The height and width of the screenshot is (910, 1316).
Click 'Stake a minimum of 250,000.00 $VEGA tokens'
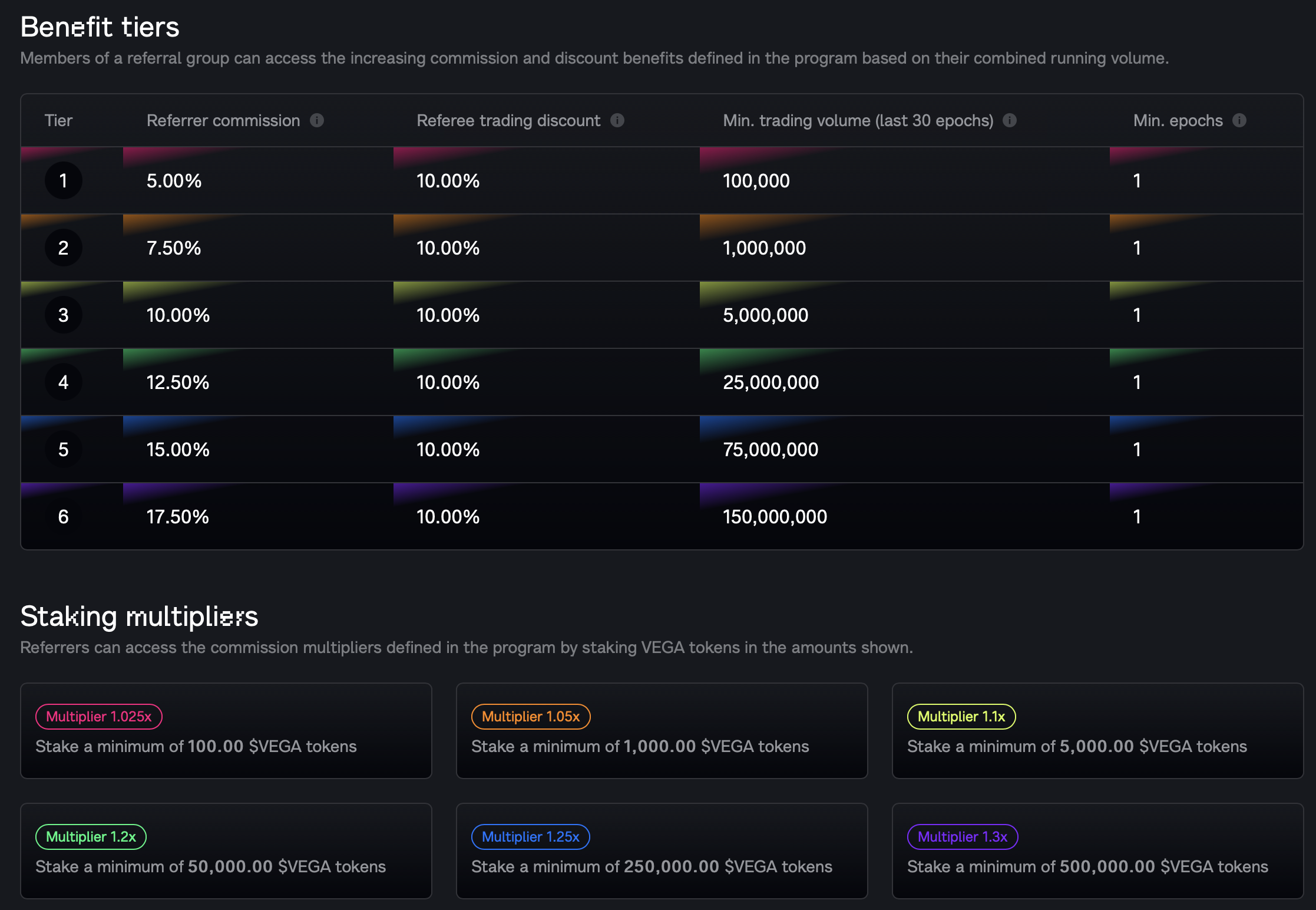[x=652, y=866]
